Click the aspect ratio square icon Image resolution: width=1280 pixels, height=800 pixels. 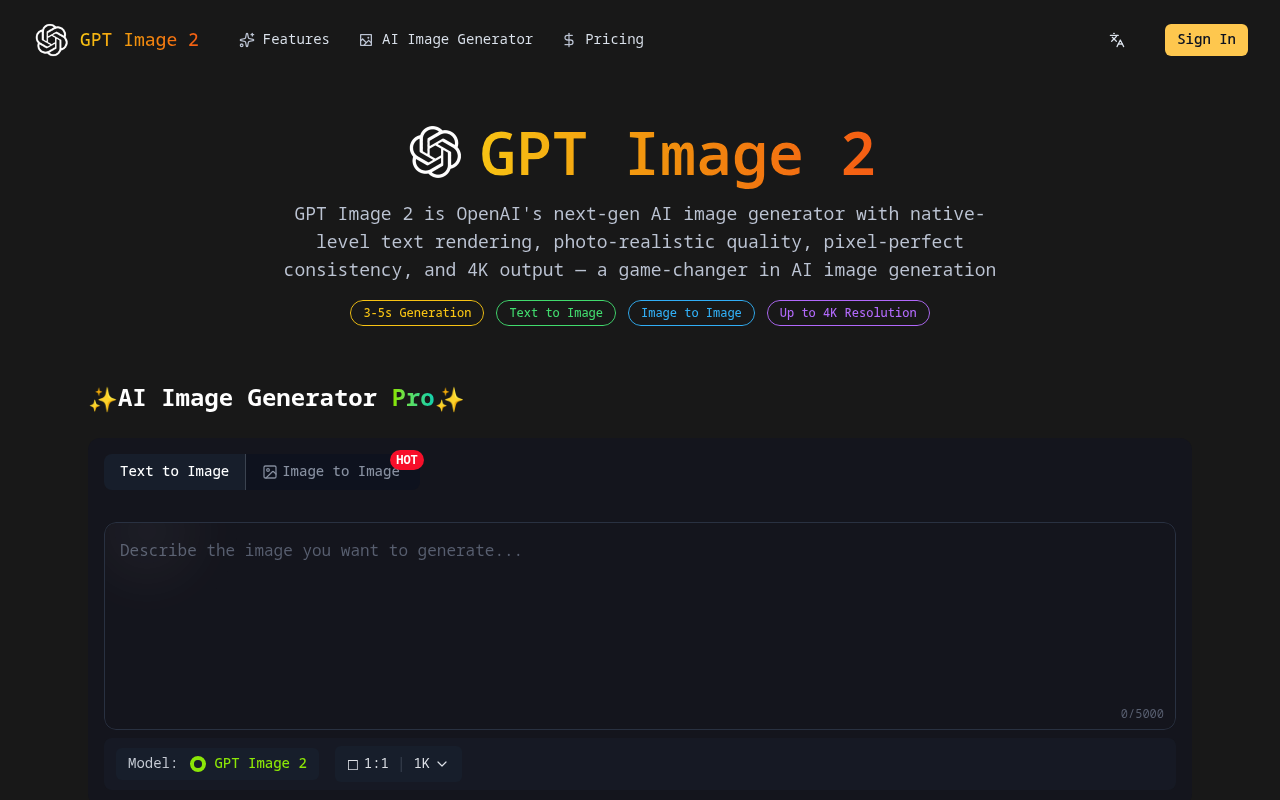[351, 763]
